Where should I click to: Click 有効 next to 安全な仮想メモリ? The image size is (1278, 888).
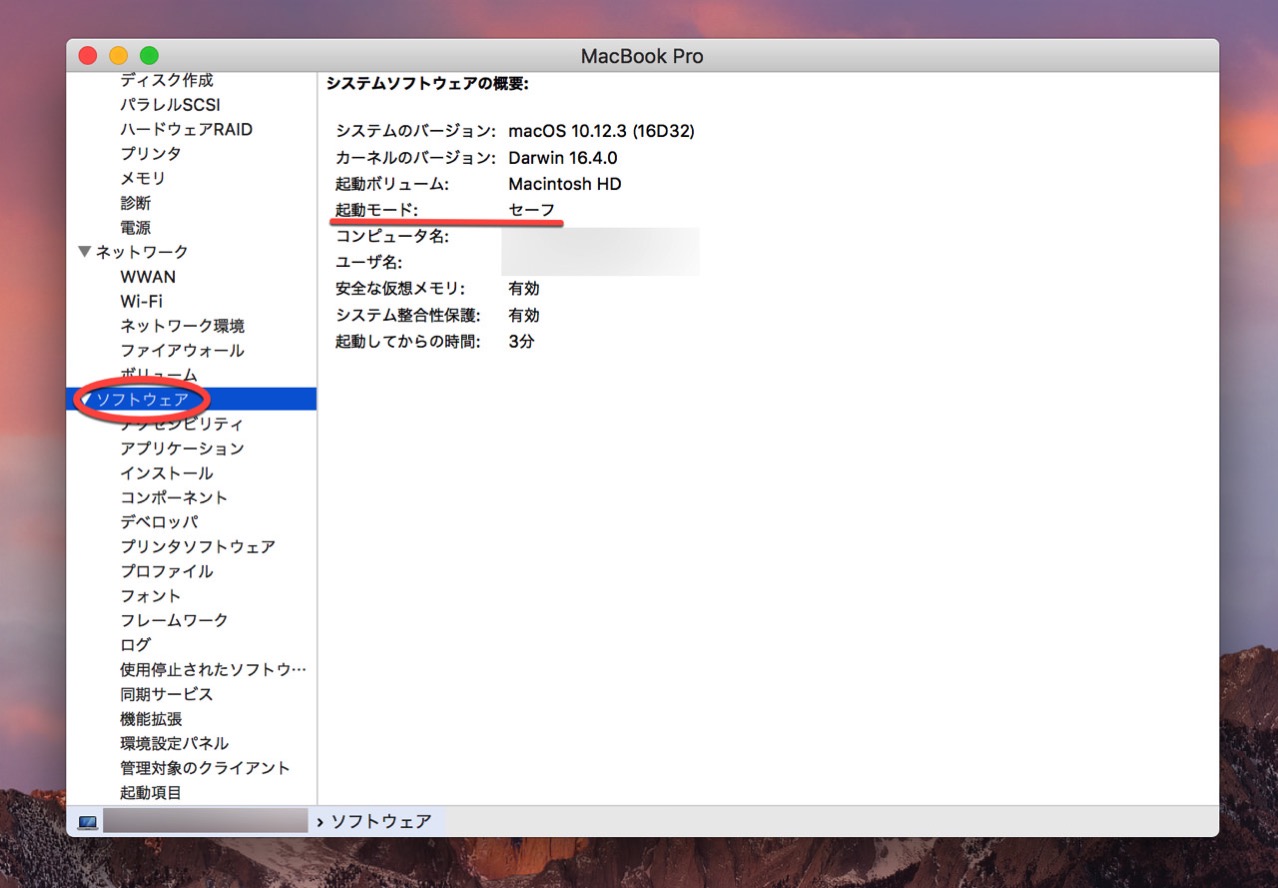coord(523,289)
